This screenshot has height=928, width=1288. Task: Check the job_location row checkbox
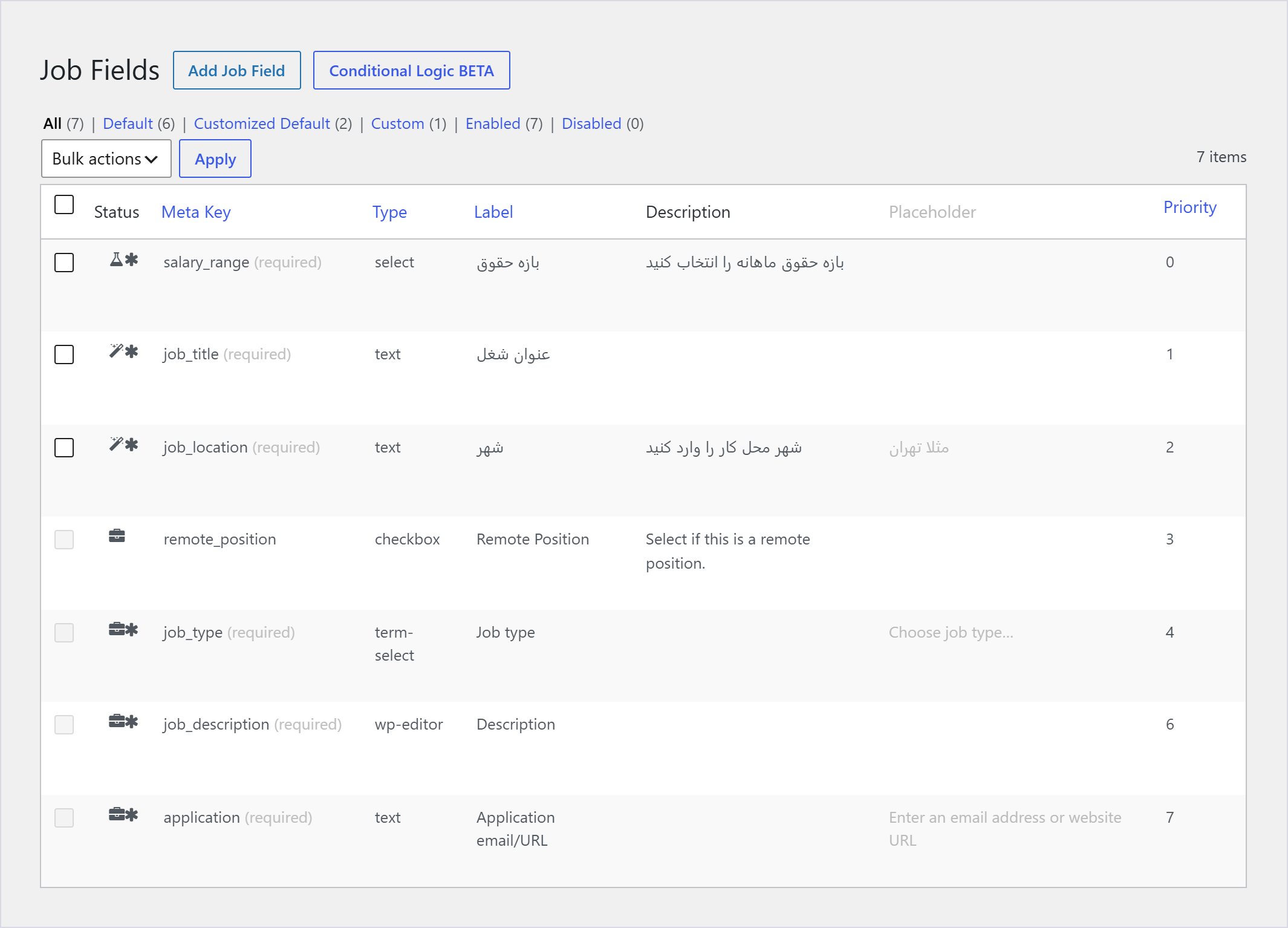pyautogui.click(x=64, y=448)
